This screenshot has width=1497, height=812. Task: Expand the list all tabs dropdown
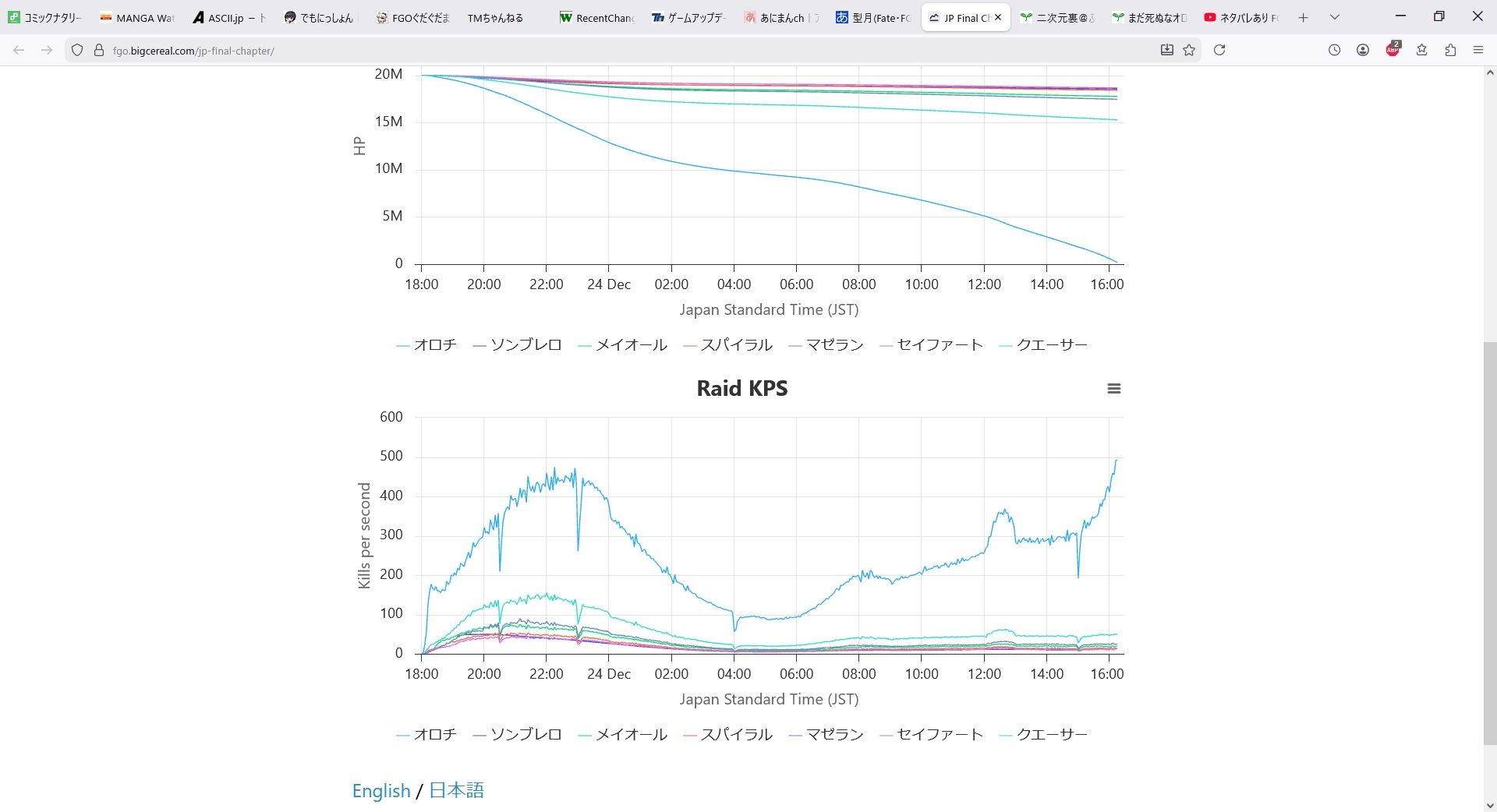point(1334,17)
